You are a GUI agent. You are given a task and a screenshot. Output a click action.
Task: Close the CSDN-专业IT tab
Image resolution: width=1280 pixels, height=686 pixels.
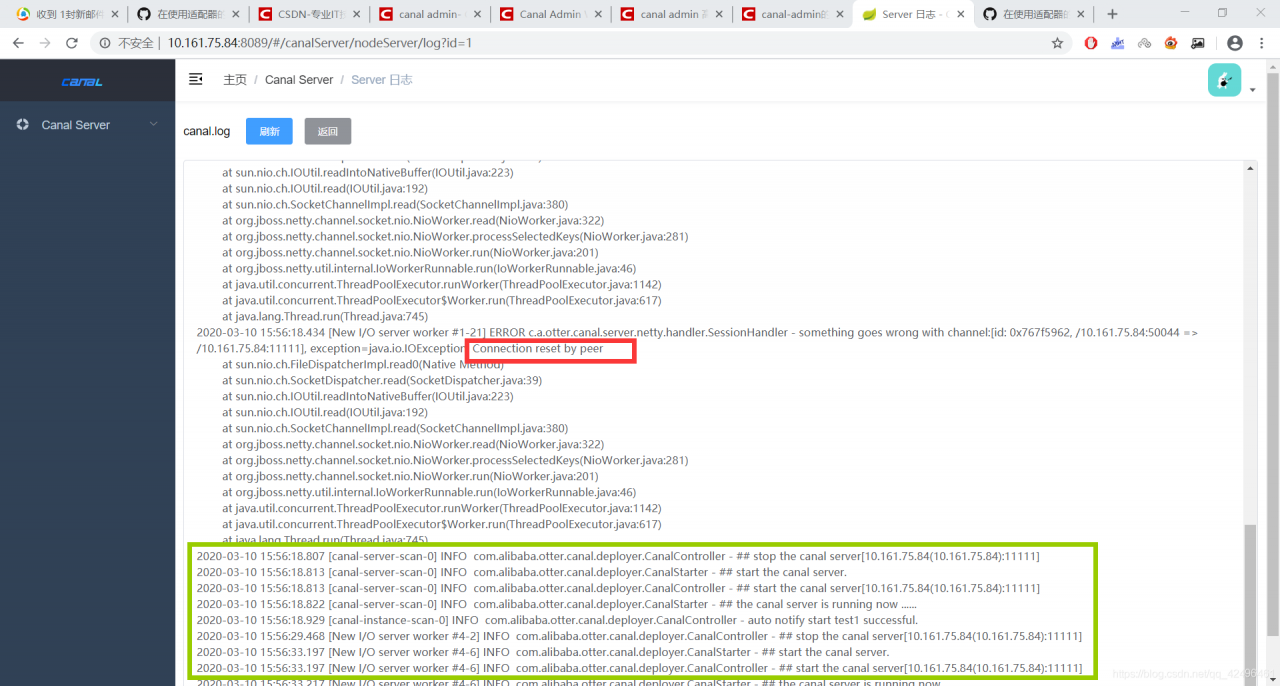[x=356, y=15]
